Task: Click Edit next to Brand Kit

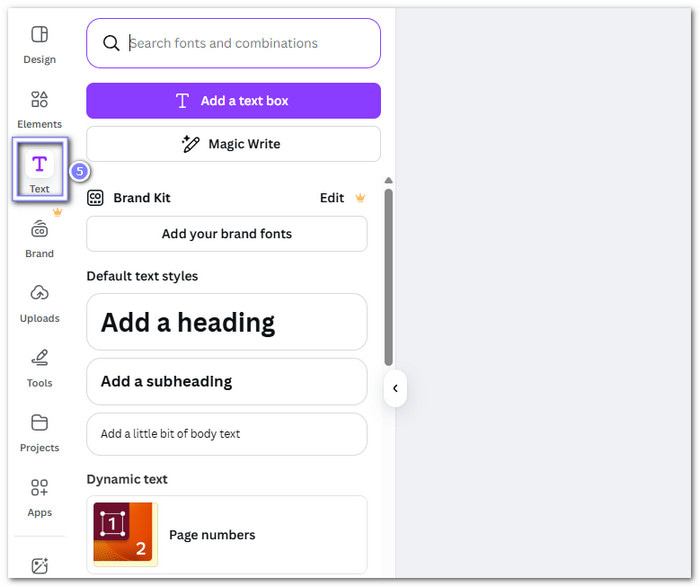Action: pos(332,198)
